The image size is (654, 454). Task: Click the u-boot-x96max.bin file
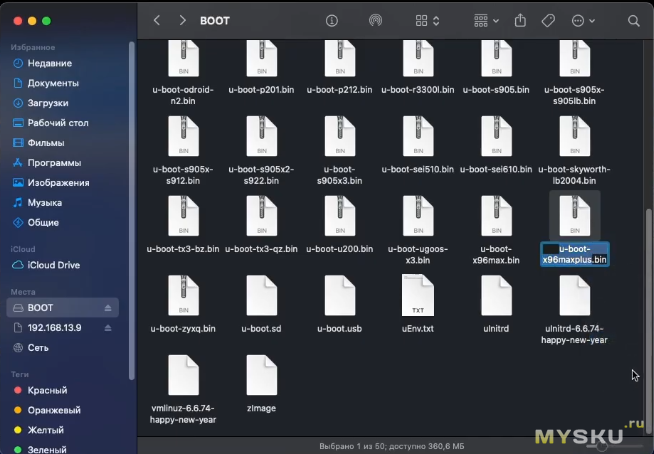(495, 217)
